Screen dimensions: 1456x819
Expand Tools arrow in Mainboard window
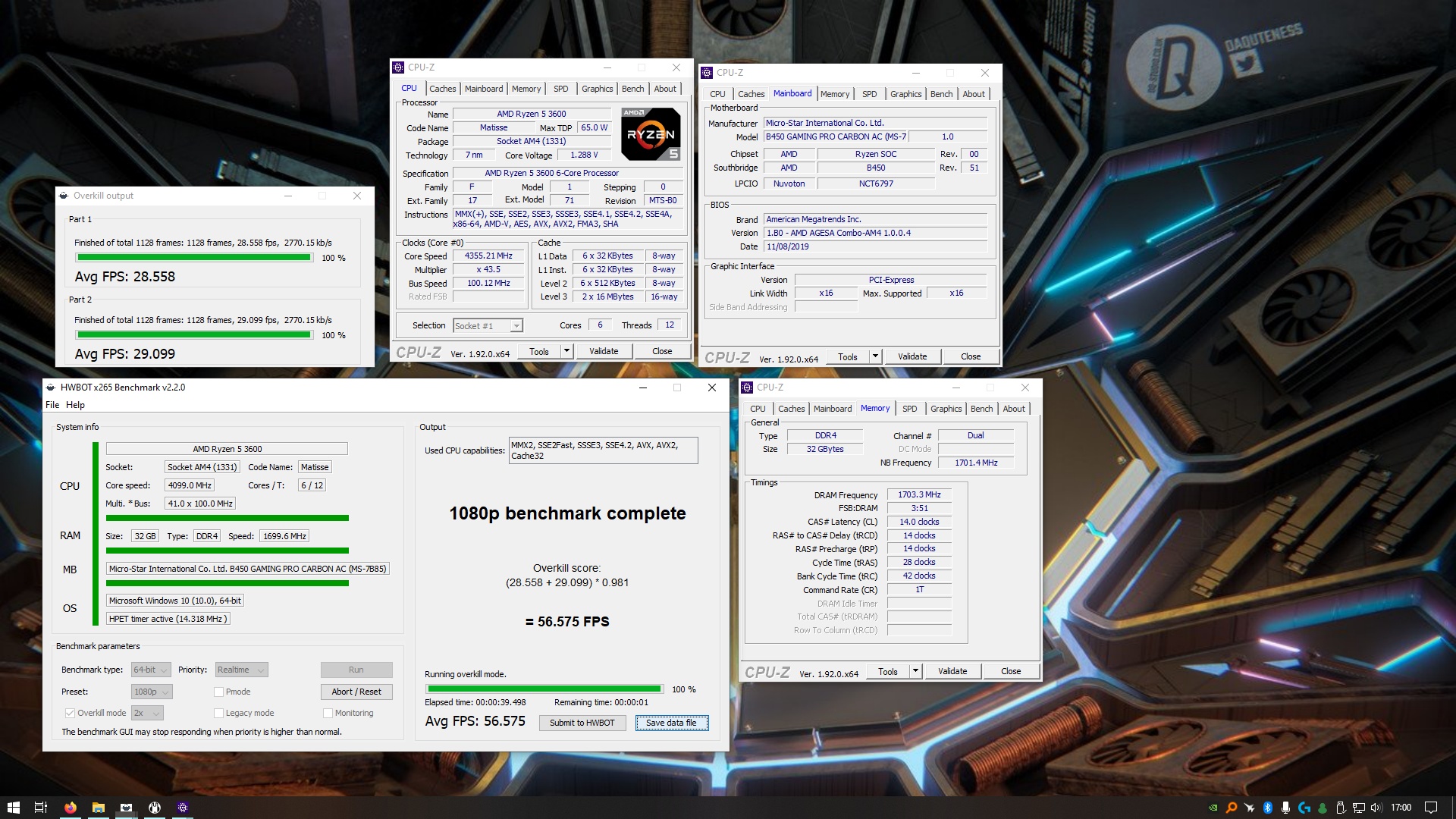[875, 356]
